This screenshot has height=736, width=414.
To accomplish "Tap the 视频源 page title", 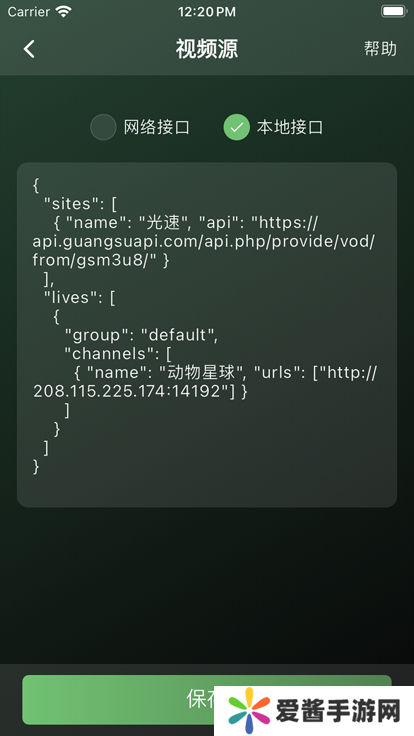I will [207, 49].
